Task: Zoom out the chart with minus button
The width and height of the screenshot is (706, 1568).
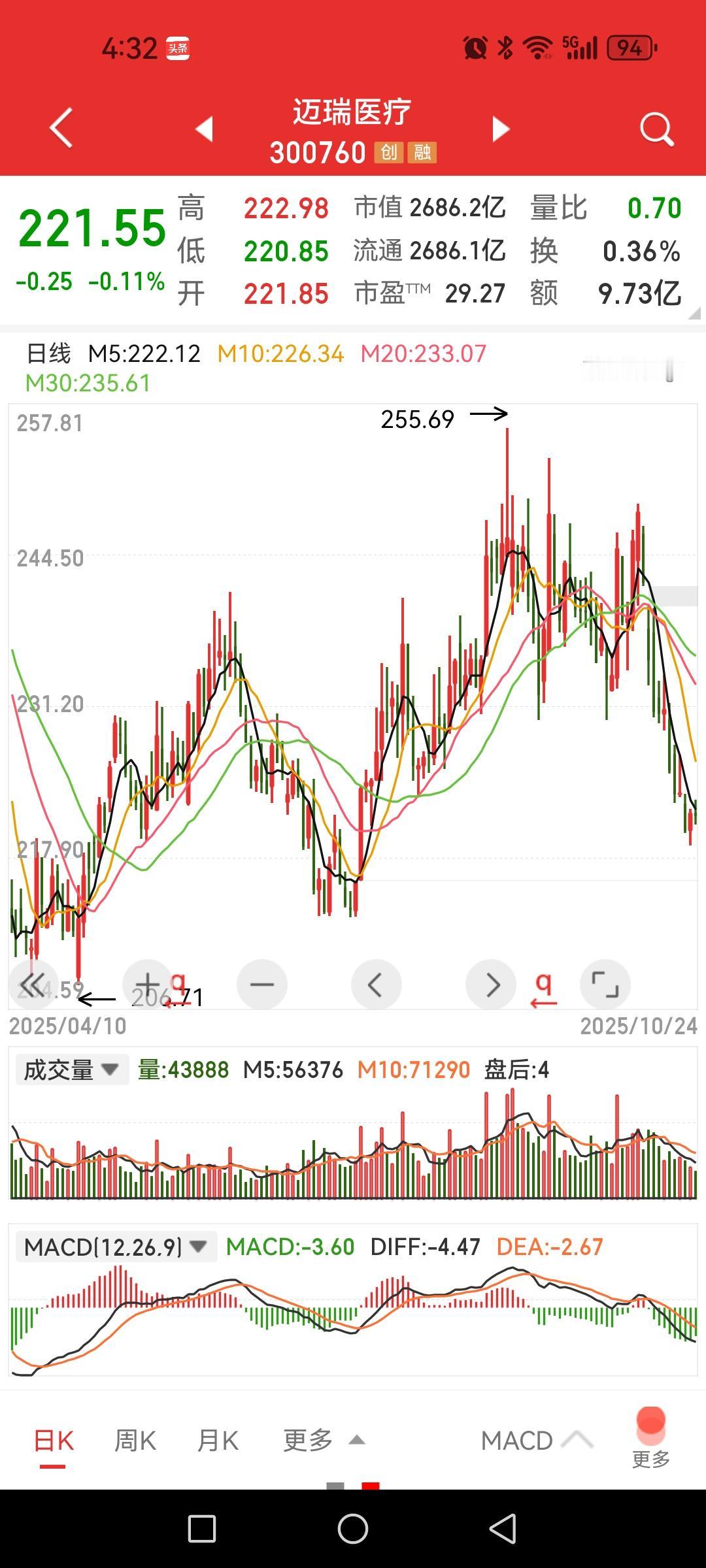Action: (262, 985)
